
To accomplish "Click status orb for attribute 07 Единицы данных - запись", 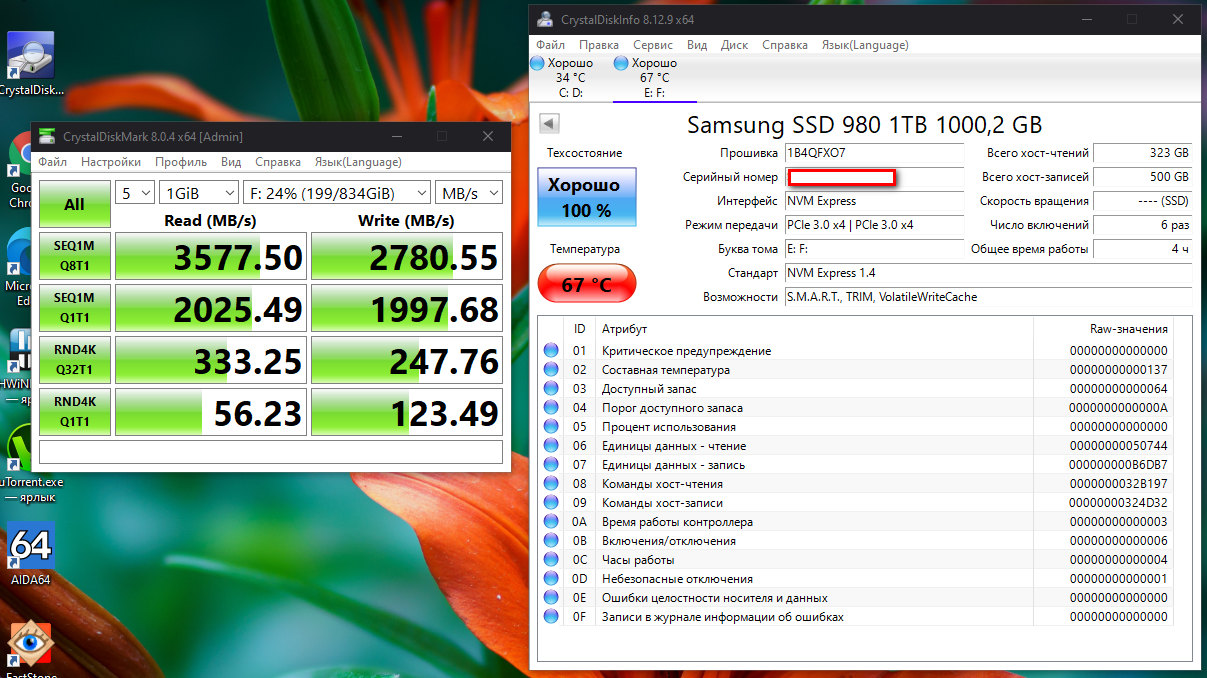I will click(551, 465).
